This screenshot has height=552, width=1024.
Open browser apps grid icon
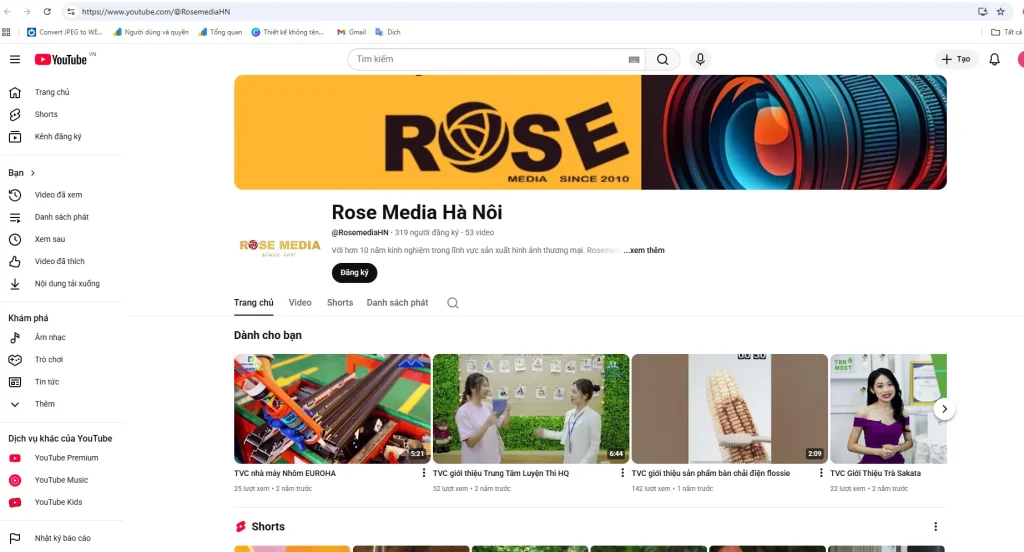(7, 32)
